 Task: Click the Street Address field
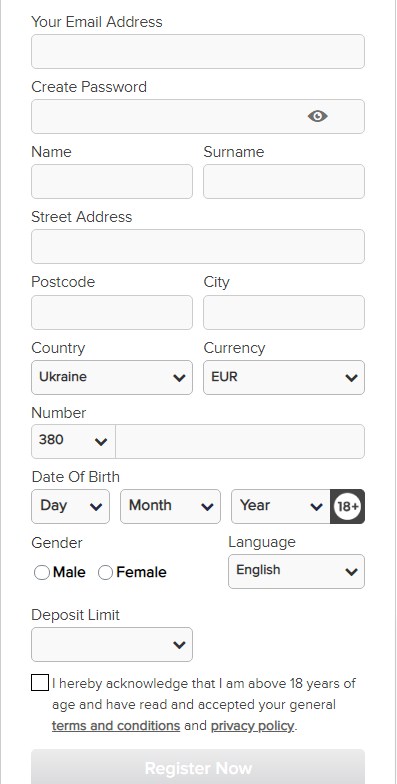click(198, 246)
